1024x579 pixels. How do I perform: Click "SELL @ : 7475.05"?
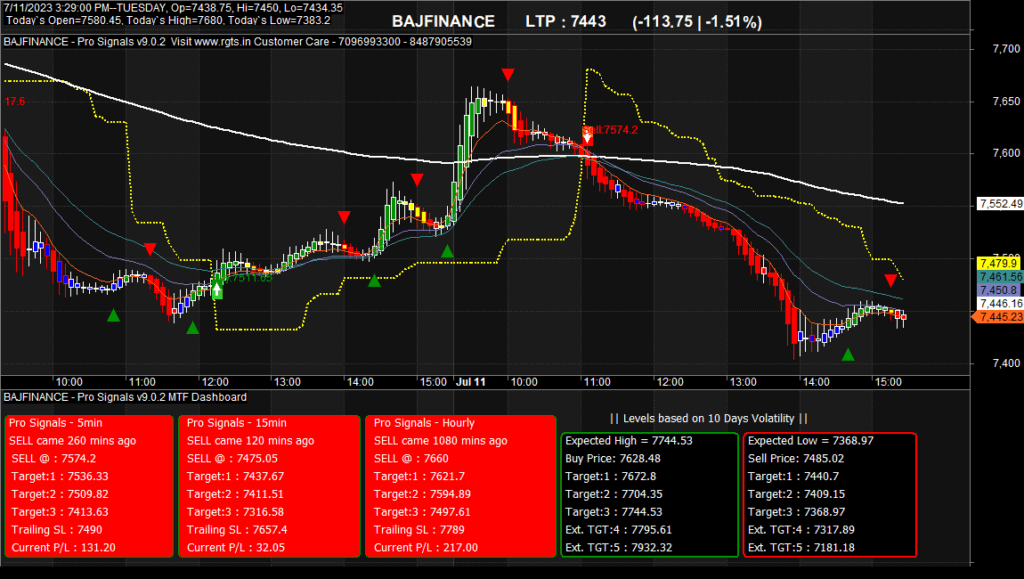(x=232, y=458)
